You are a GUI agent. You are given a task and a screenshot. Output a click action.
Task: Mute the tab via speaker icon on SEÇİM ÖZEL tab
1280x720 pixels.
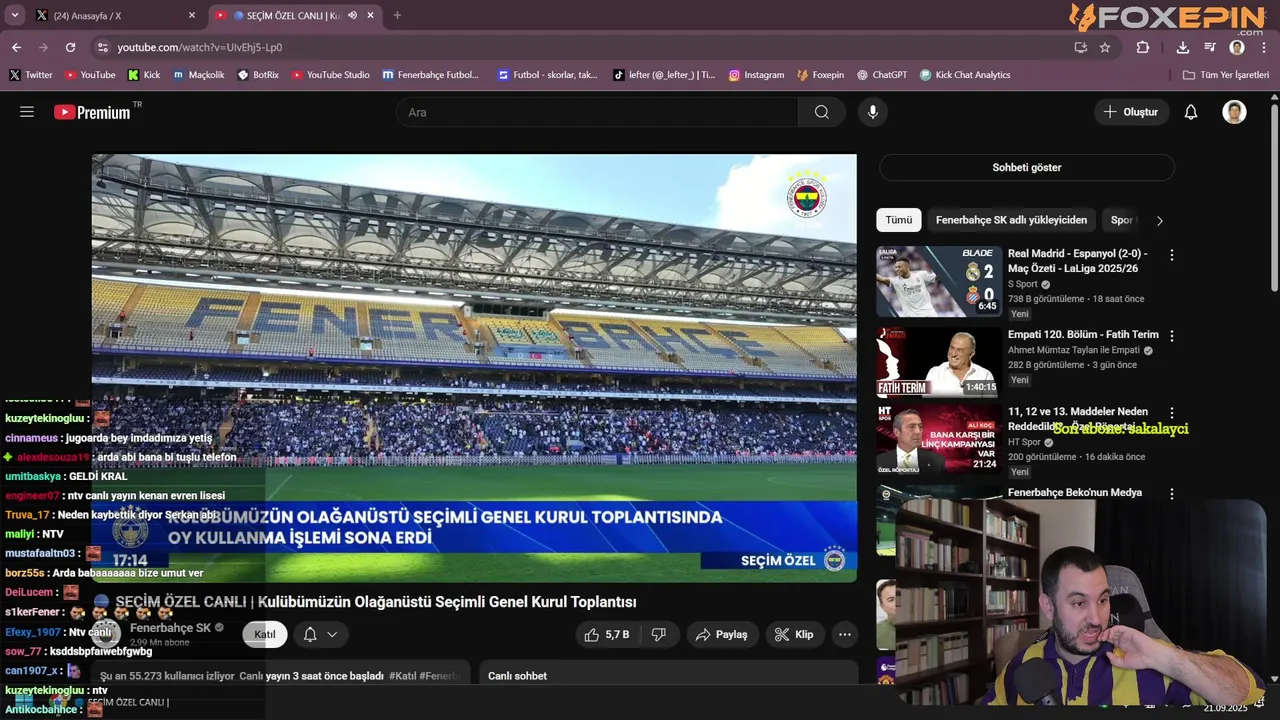coord(352,15)
